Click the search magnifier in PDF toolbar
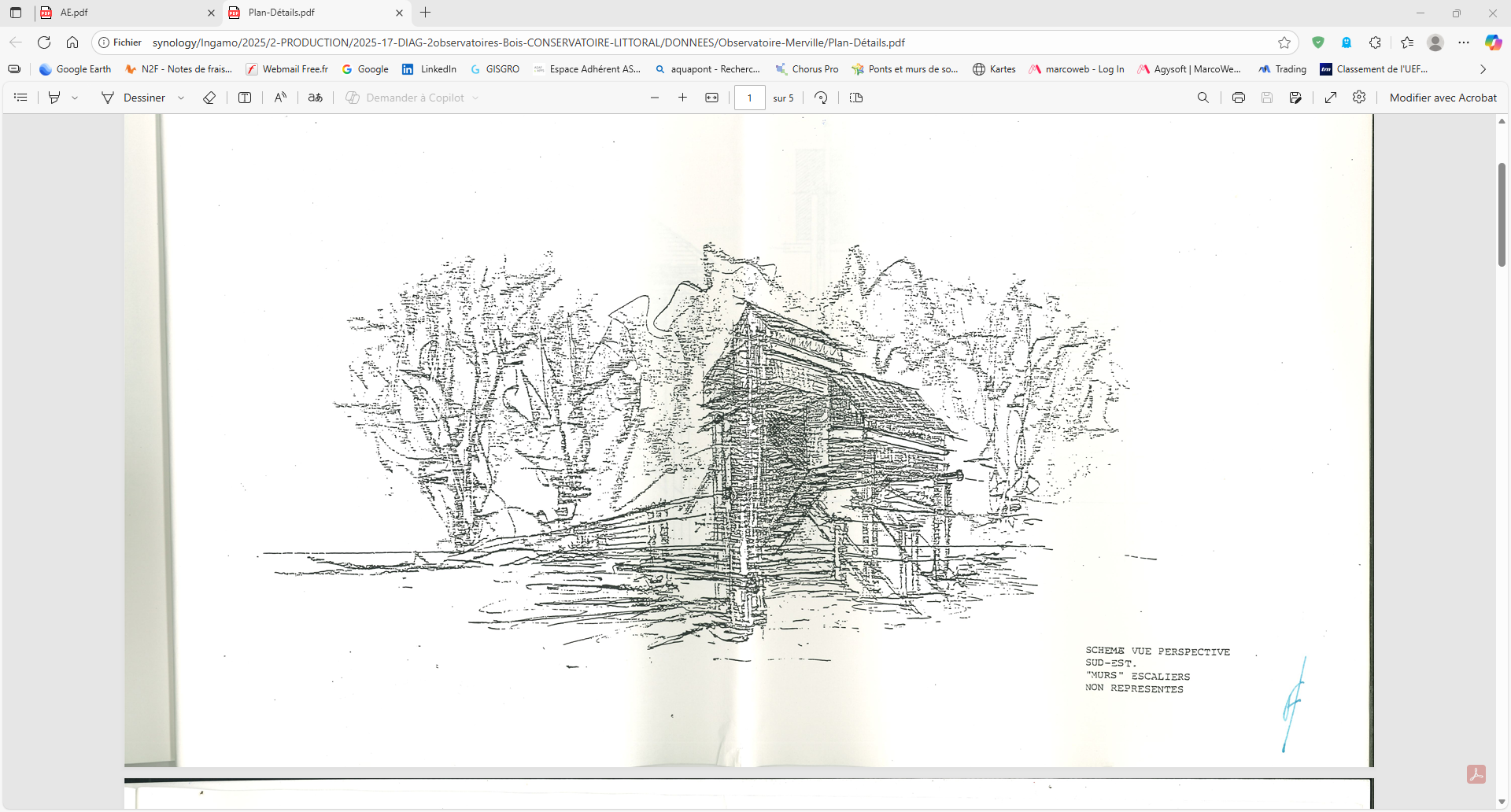Viewport: 1511px width, 812px height. coord(1203,98)
